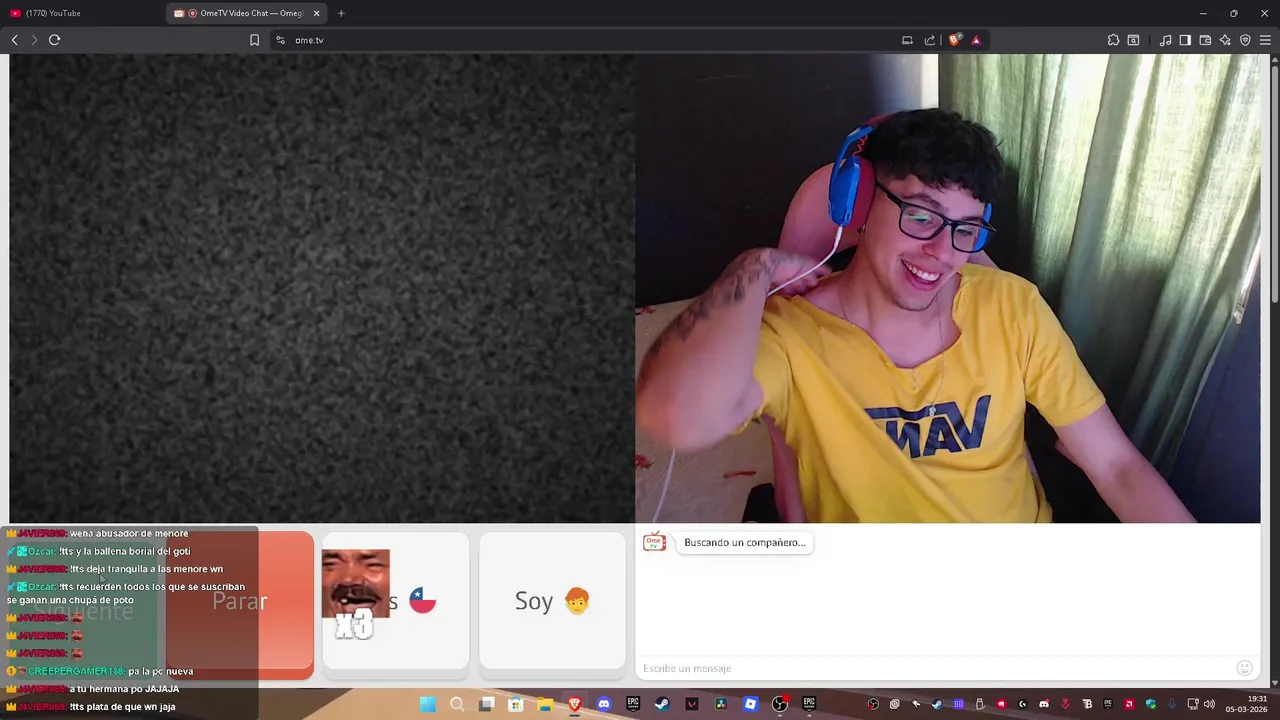Open Roblox from the taskbar
Screen dimensions: 1280x720
click(751, 704)
